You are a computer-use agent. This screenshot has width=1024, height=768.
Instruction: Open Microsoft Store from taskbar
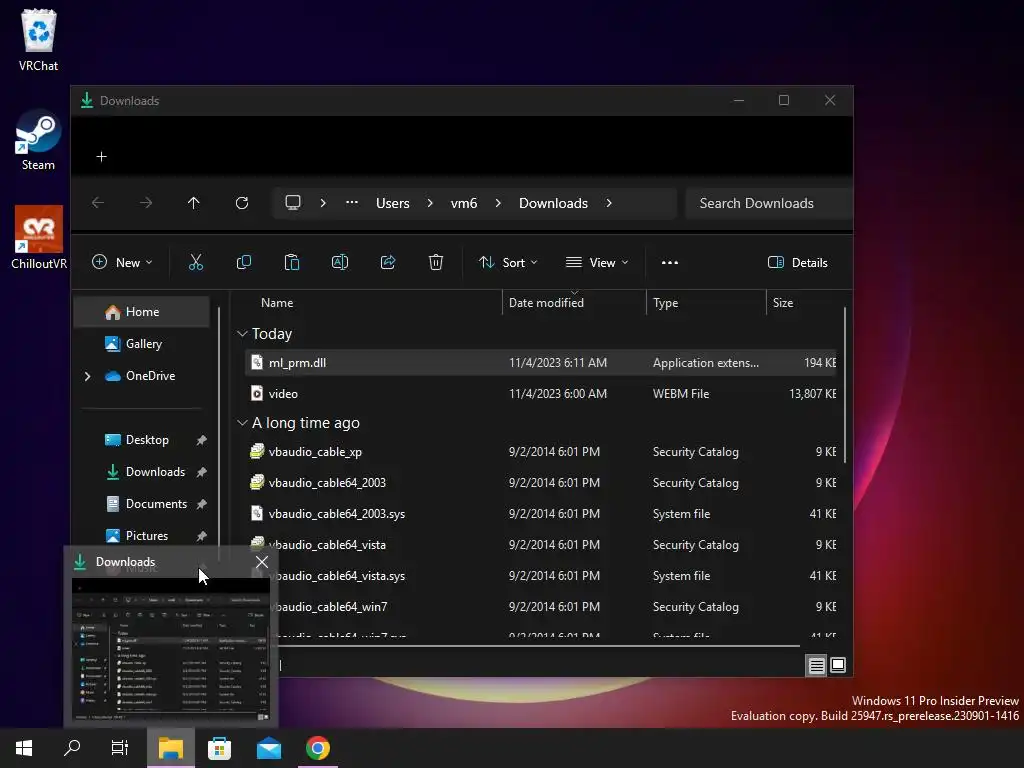[x=219, y=748]
